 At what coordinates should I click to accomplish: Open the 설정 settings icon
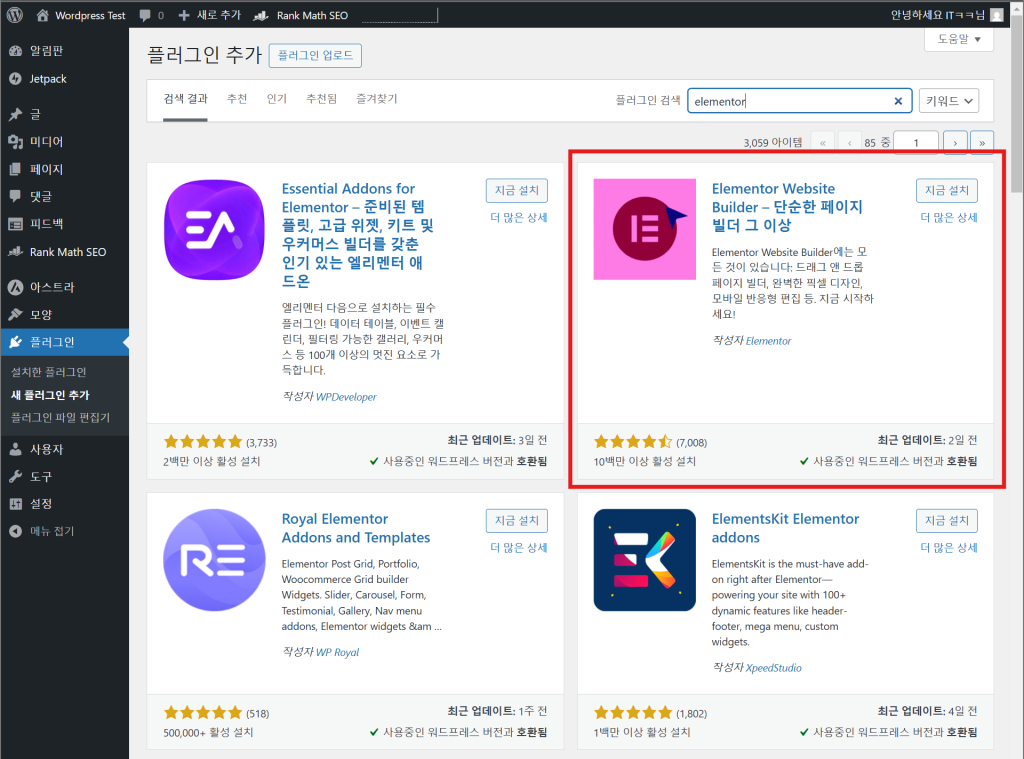(16, 504)
